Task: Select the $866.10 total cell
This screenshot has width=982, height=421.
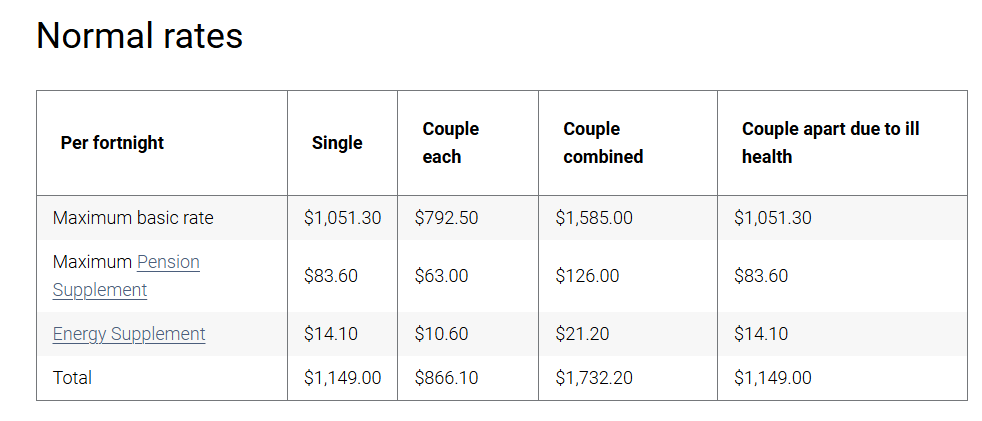Action: point(446,378)
